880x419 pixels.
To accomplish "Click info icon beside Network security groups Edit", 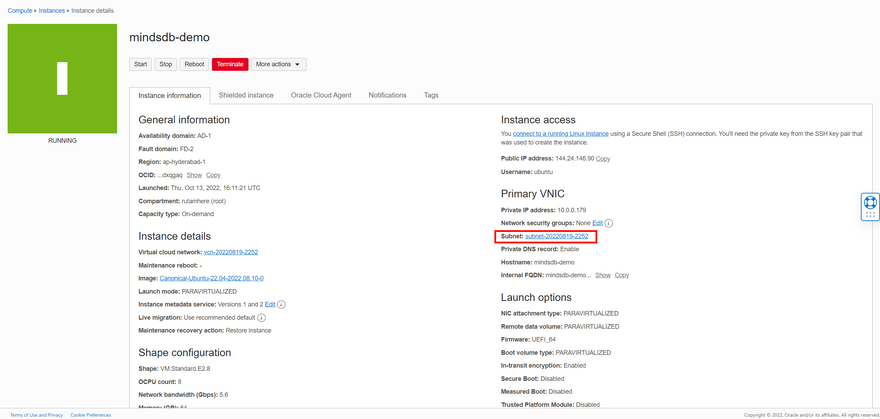I will (x=609, y=223).
